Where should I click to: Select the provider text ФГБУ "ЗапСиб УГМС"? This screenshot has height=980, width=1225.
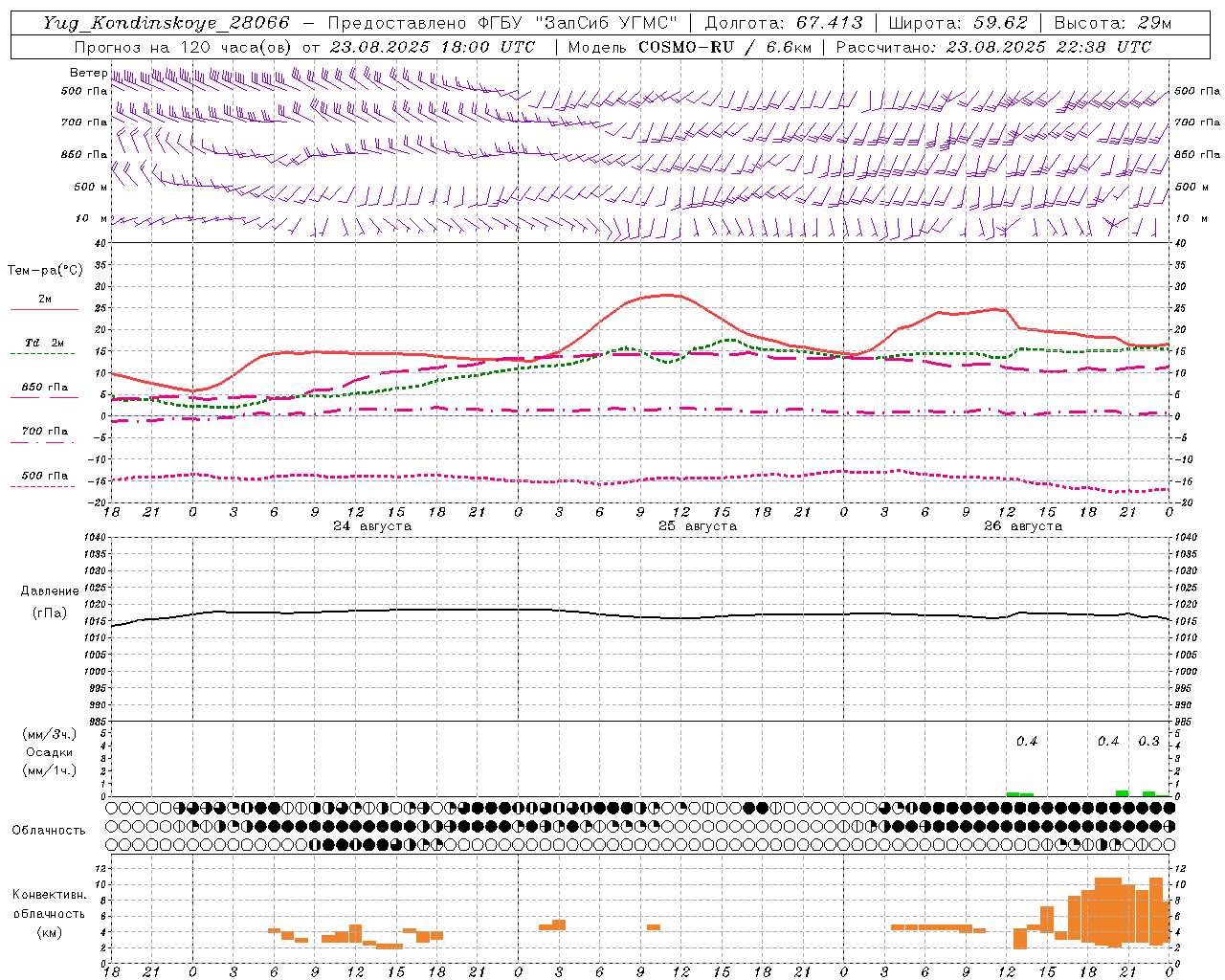pyautogui.click(x=578, y=23)
